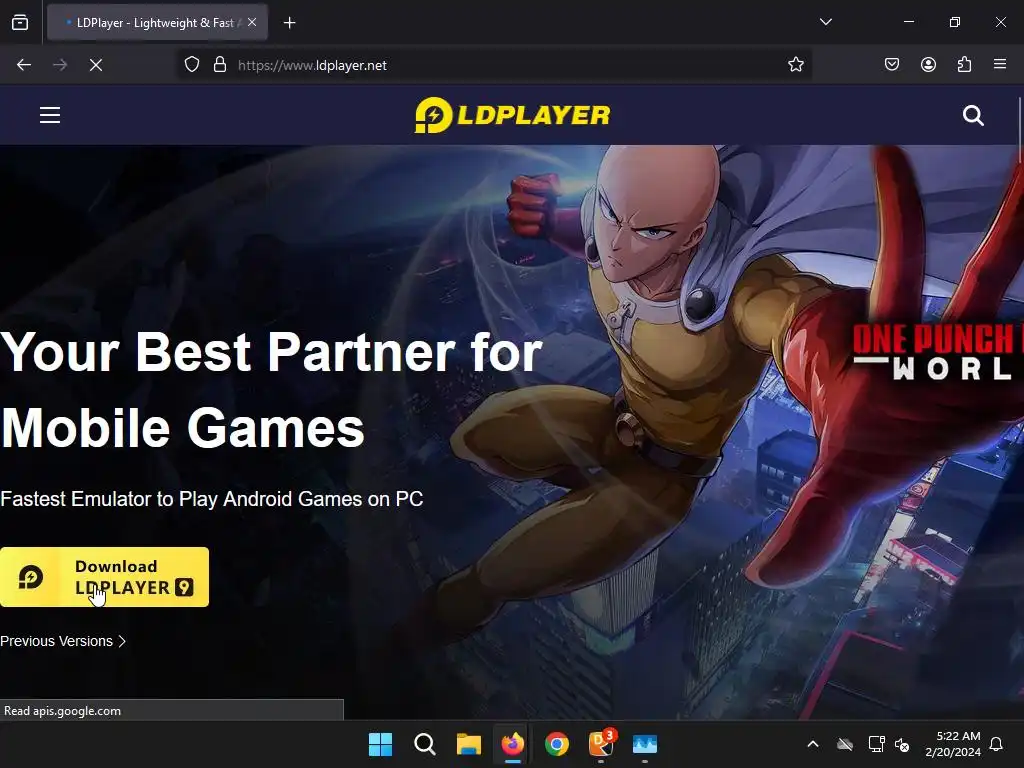Image resolution: width=1024 pixels, height=768 pixels.
Task: Expand the list all tabs chevron
Action: pyautogui.click(x=825, y=22)
